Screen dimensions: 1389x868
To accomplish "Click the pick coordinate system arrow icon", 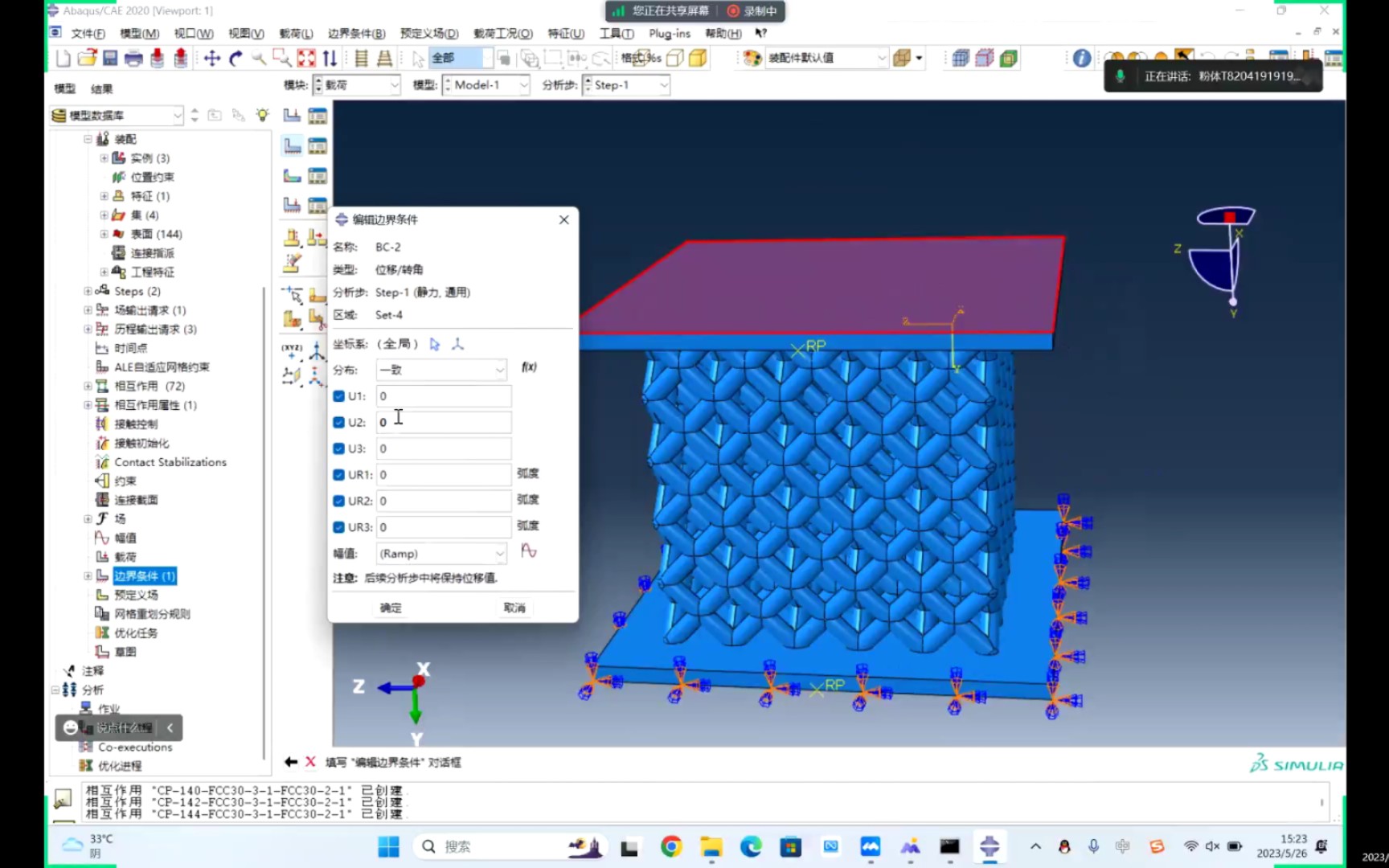I will tap(435, 344).
